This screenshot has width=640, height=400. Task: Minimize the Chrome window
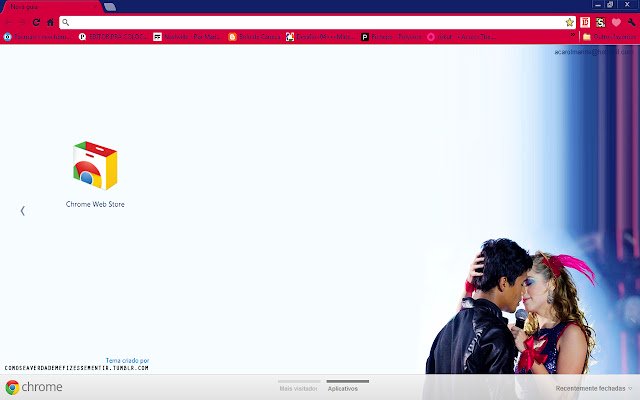point(598,4)
